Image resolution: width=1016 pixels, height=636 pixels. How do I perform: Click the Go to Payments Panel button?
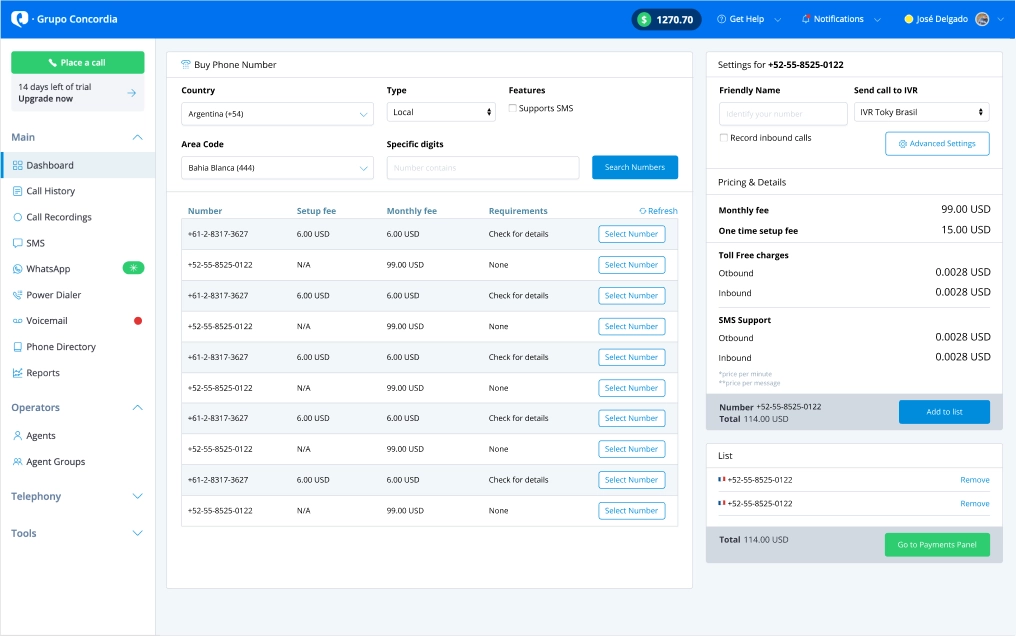click(936, 545)
